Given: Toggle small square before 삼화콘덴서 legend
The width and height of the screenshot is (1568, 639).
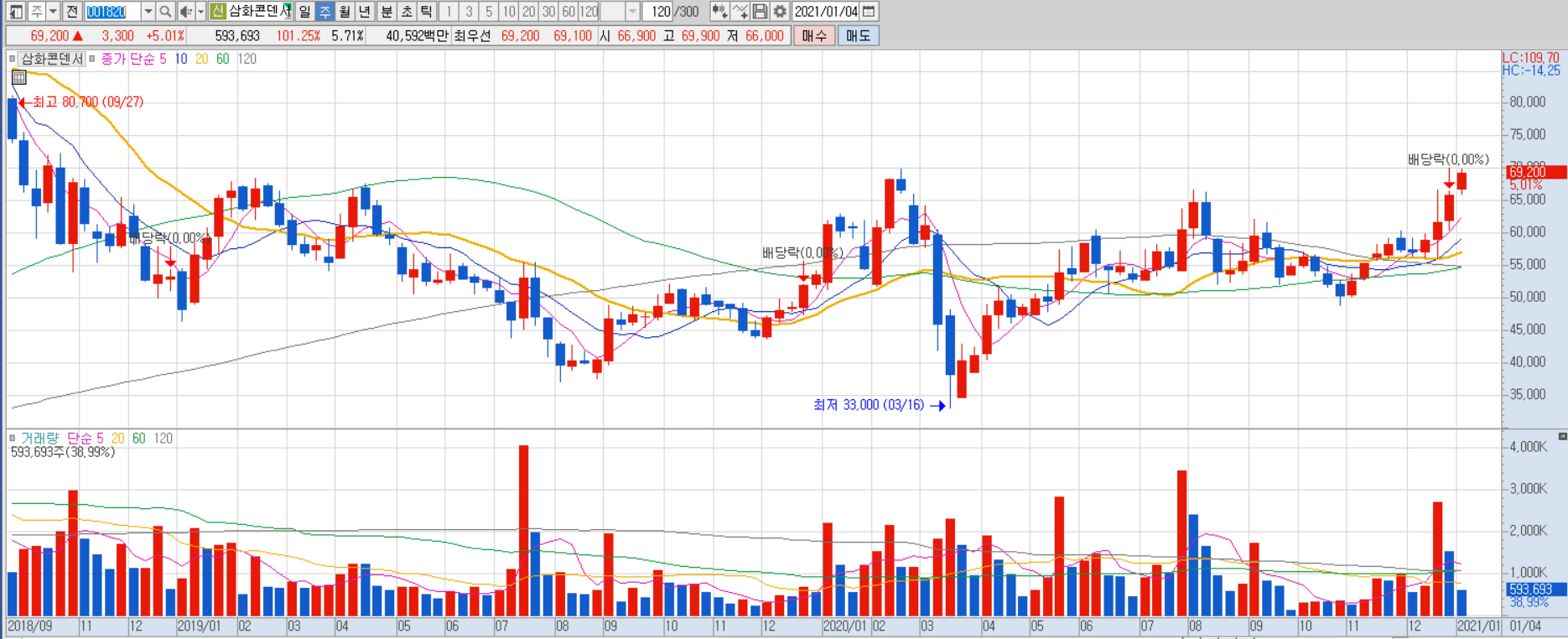Looking at the screenshot, I should point(13,59).
